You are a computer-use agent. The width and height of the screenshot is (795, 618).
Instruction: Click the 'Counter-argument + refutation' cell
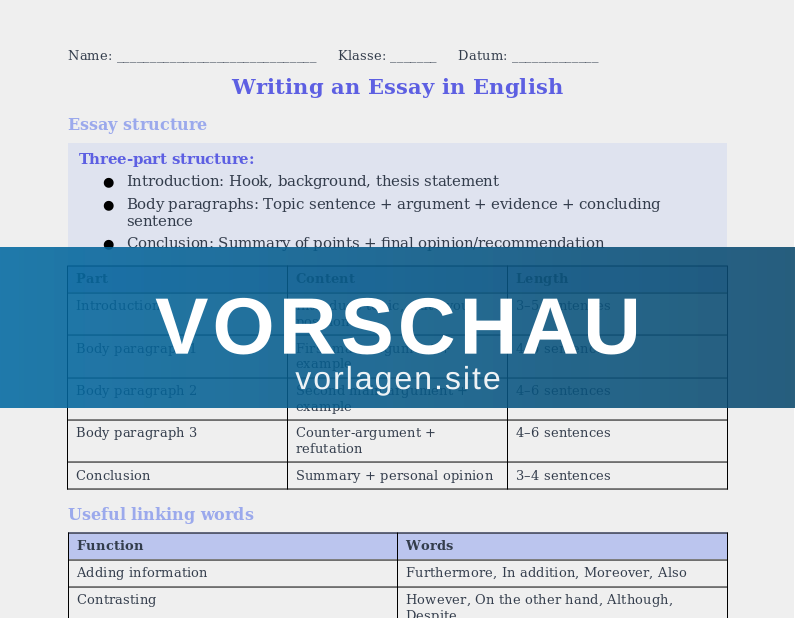click(398, 441)
